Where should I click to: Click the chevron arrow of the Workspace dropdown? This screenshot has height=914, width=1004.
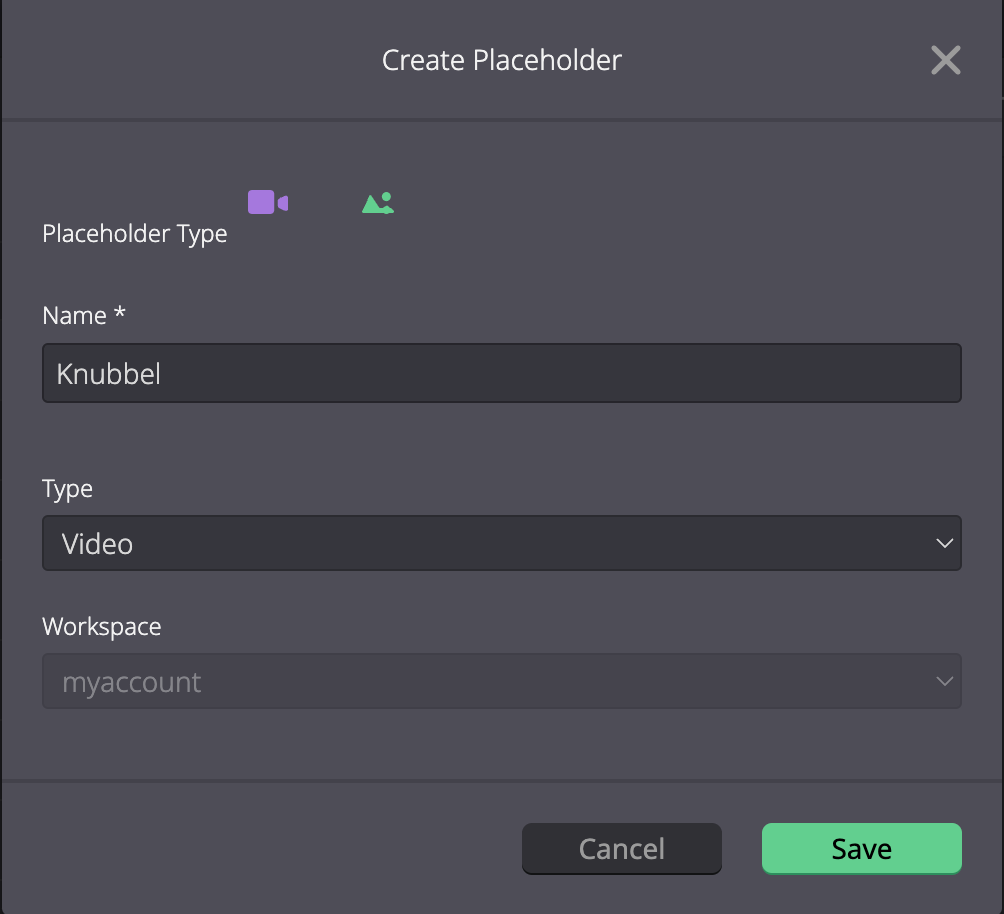pos(944,681)
